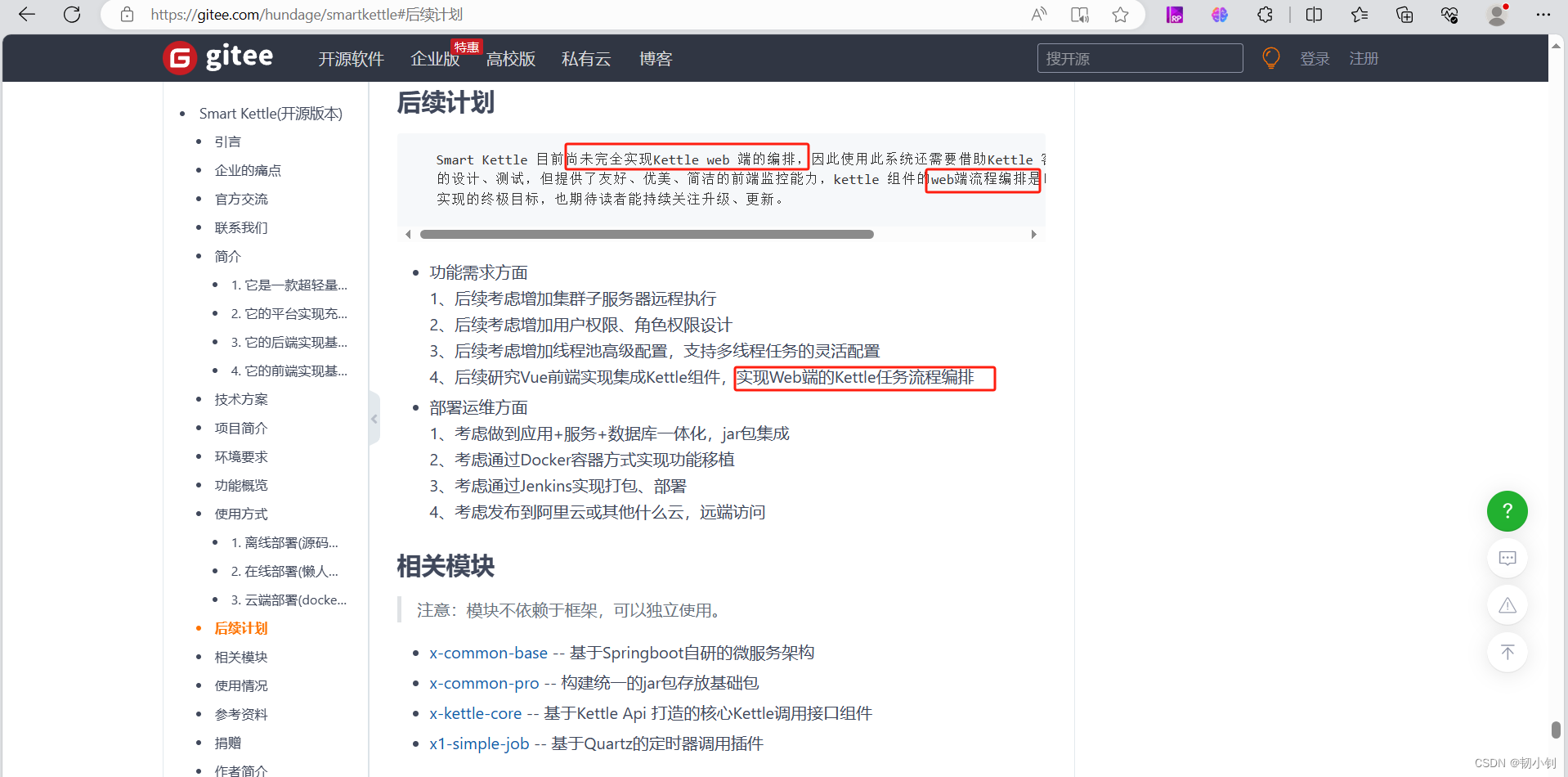Open browser essentials heart icon

[x=1449, y=15]
